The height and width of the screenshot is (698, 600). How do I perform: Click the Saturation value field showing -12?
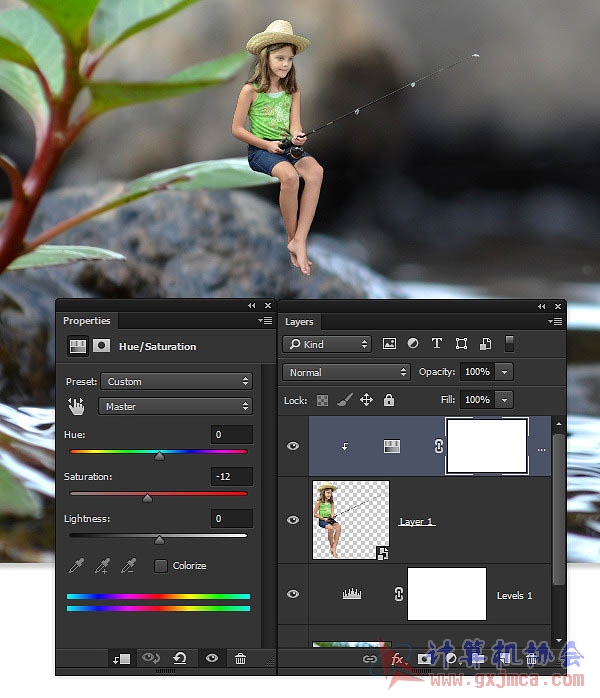tap(231, 476)
